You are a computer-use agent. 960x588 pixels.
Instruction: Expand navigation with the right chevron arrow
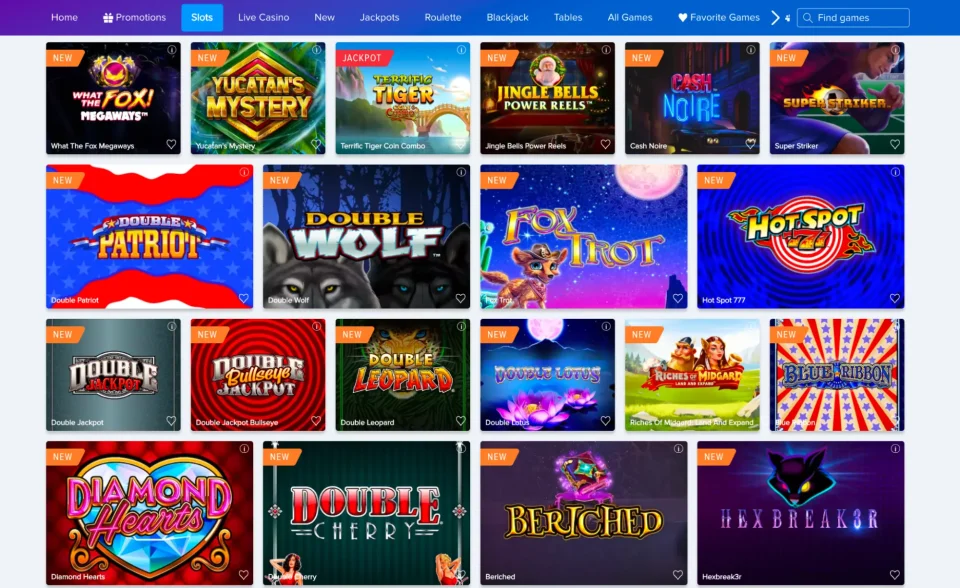click(x=775, y=18)
